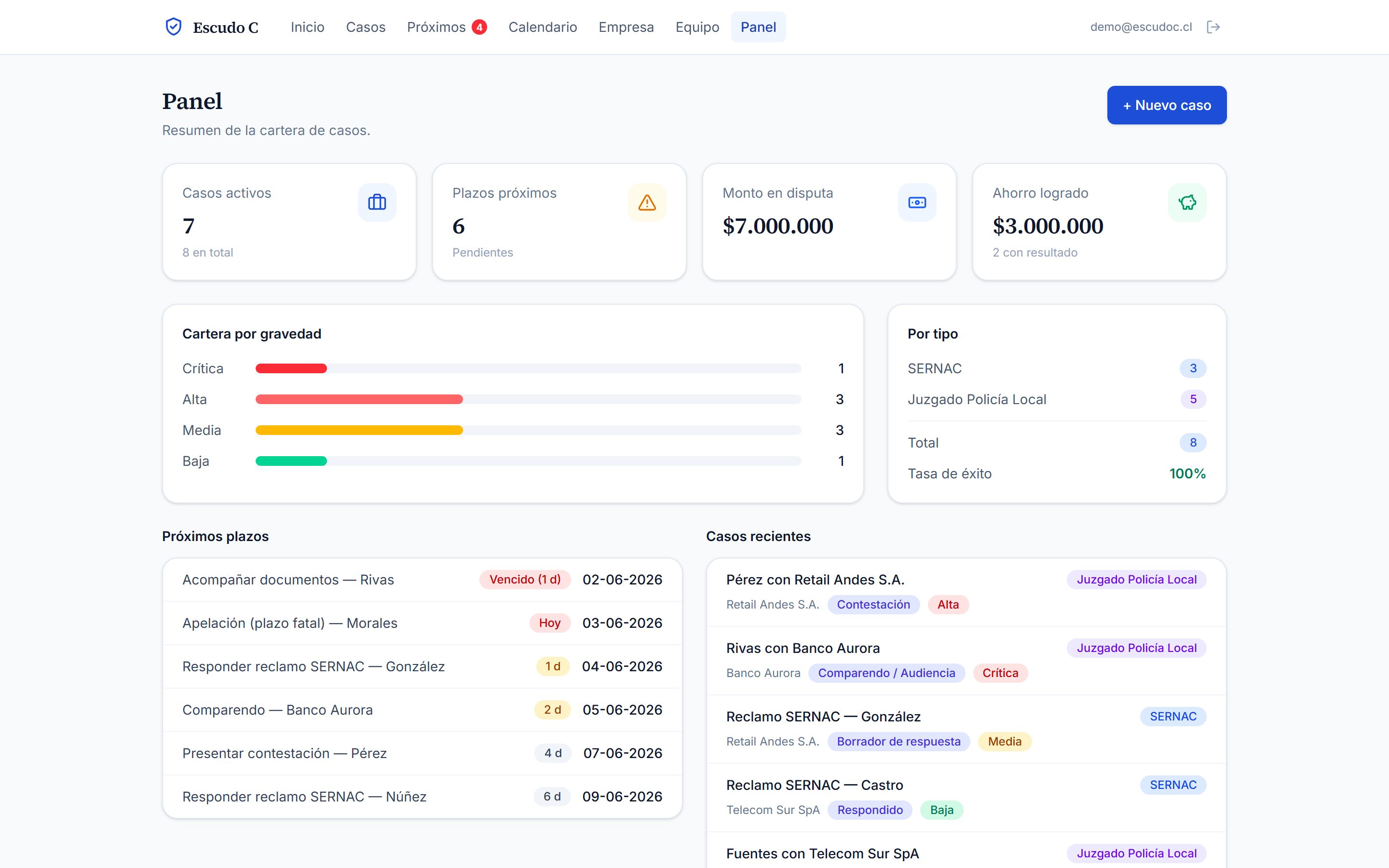Click the logout icon beside the email

tap(1213, 27)
